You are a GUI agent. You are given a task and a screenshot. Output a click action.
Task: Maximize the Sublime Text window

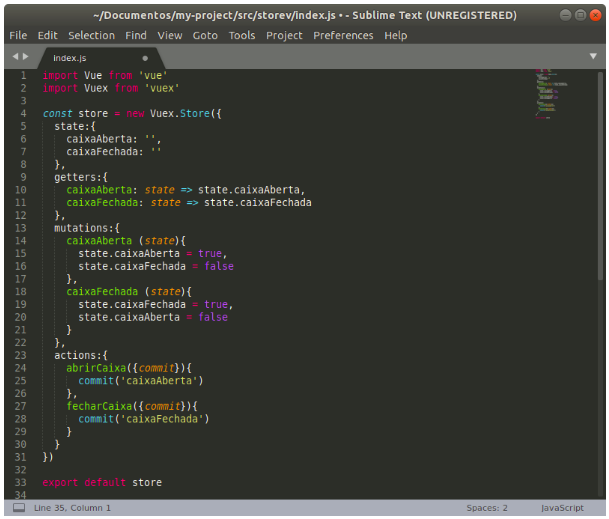pos(580,15)
